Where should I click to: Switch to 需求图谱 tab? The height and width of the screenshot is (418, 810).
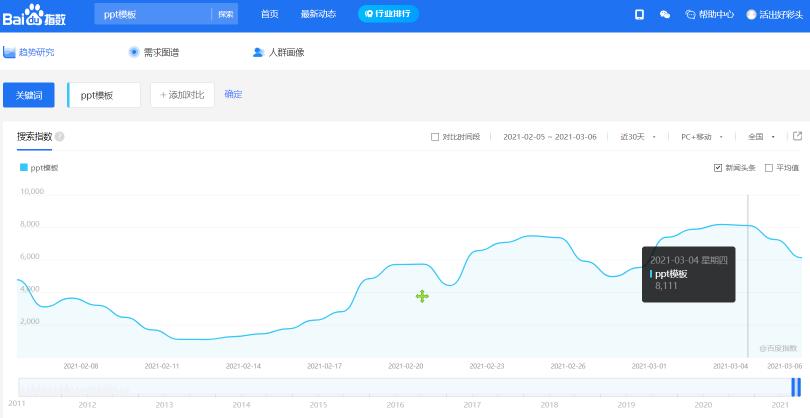pyautogui.click(x=154, y=52)
